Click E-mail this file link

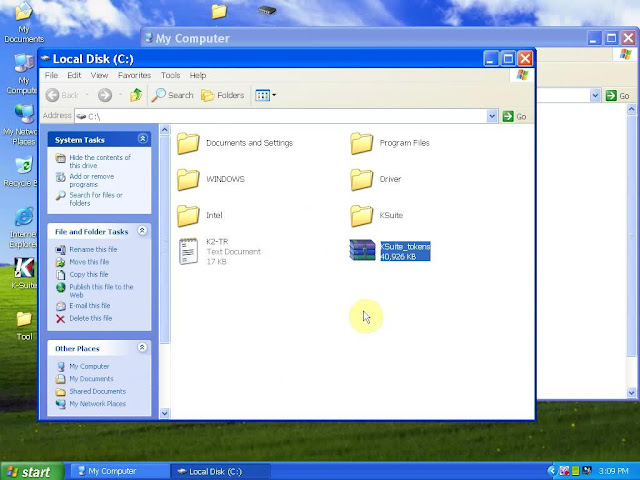89,306
